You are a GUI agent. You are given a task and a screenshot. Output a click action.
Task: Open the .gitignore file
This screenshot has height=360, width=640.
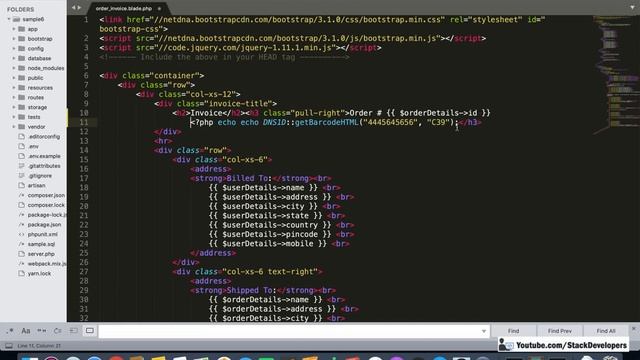coord(40,176)
